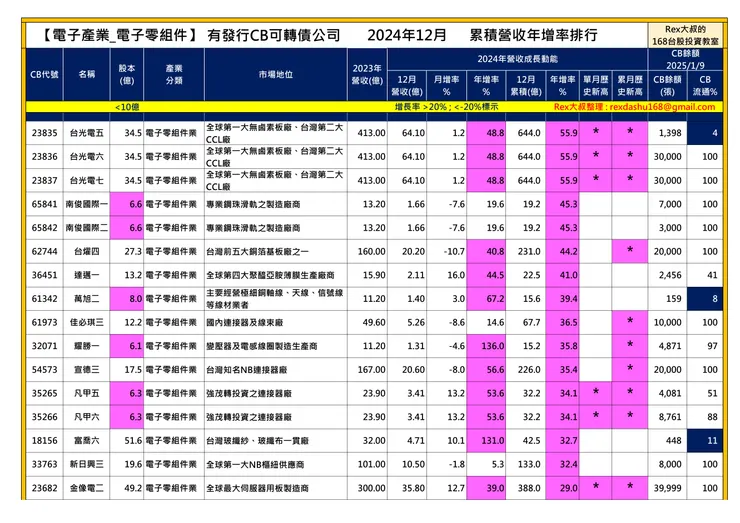
Task: Select CB code 23682
Action: coord(44,488)
